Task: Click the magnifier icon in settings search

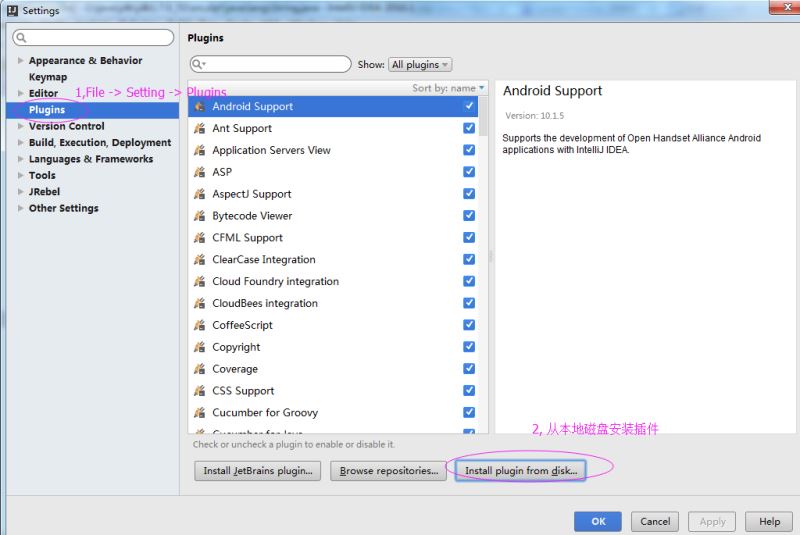Action: pos(21,38)
